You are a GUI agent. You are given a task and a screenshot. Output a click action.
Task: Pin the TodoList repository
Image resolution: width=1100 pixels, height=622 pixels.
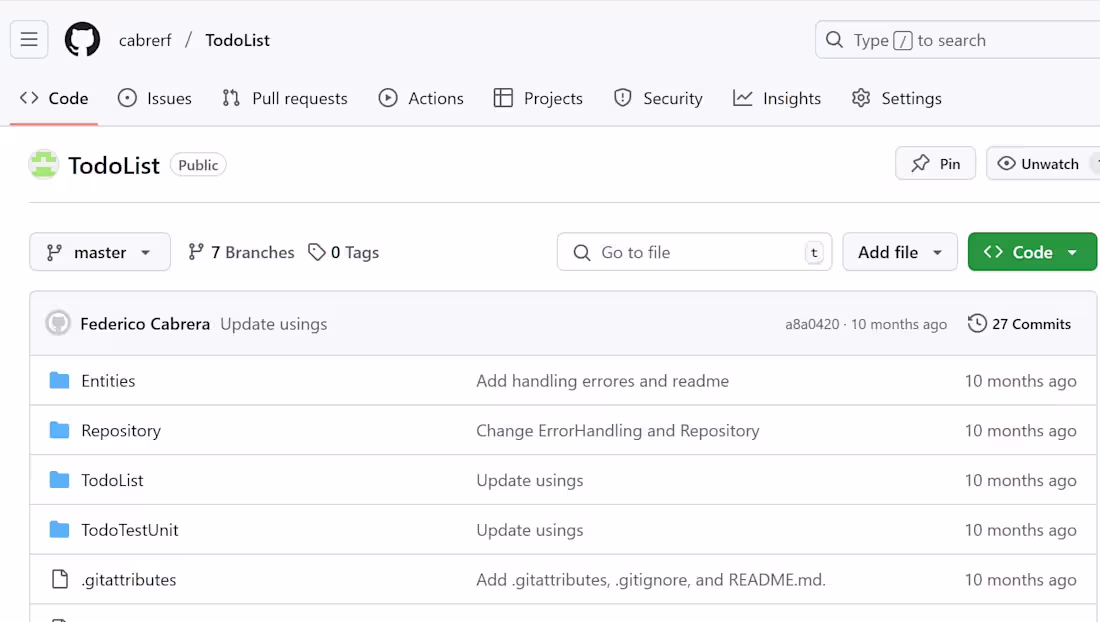pyautogui.click(x=935, y=164)
